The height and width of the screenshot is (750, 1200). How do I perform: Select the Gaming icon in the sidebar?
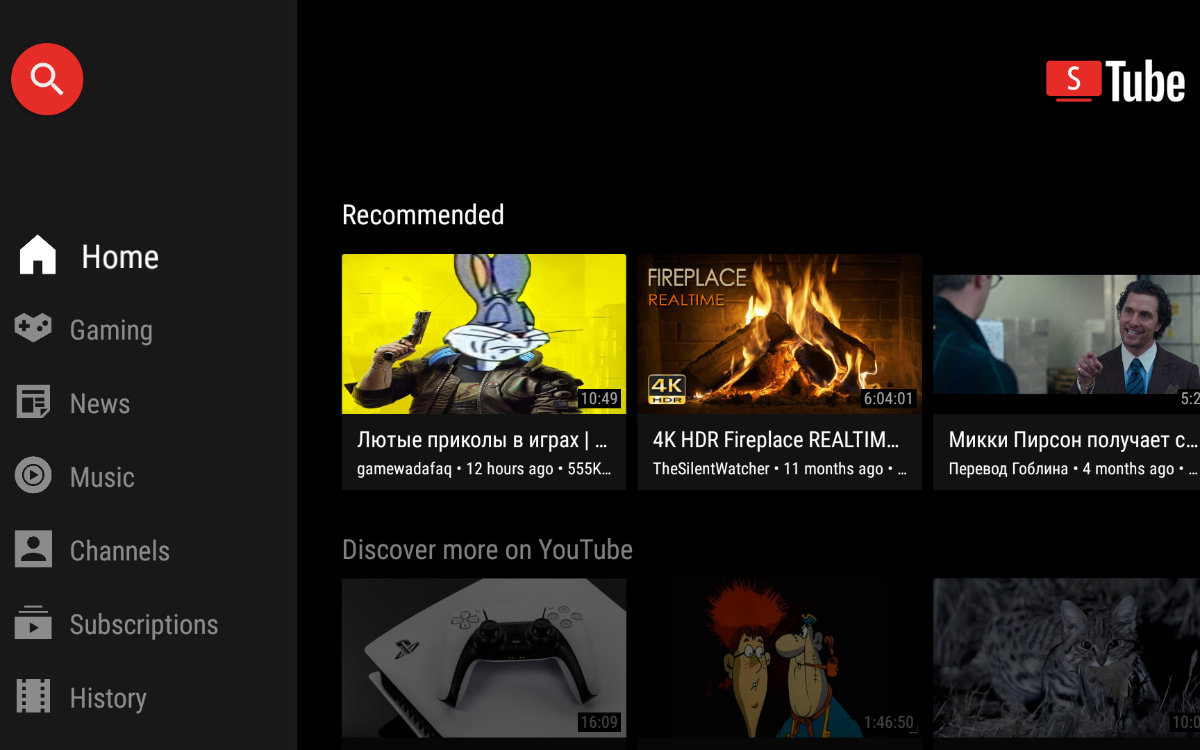[x=33, y=329]
